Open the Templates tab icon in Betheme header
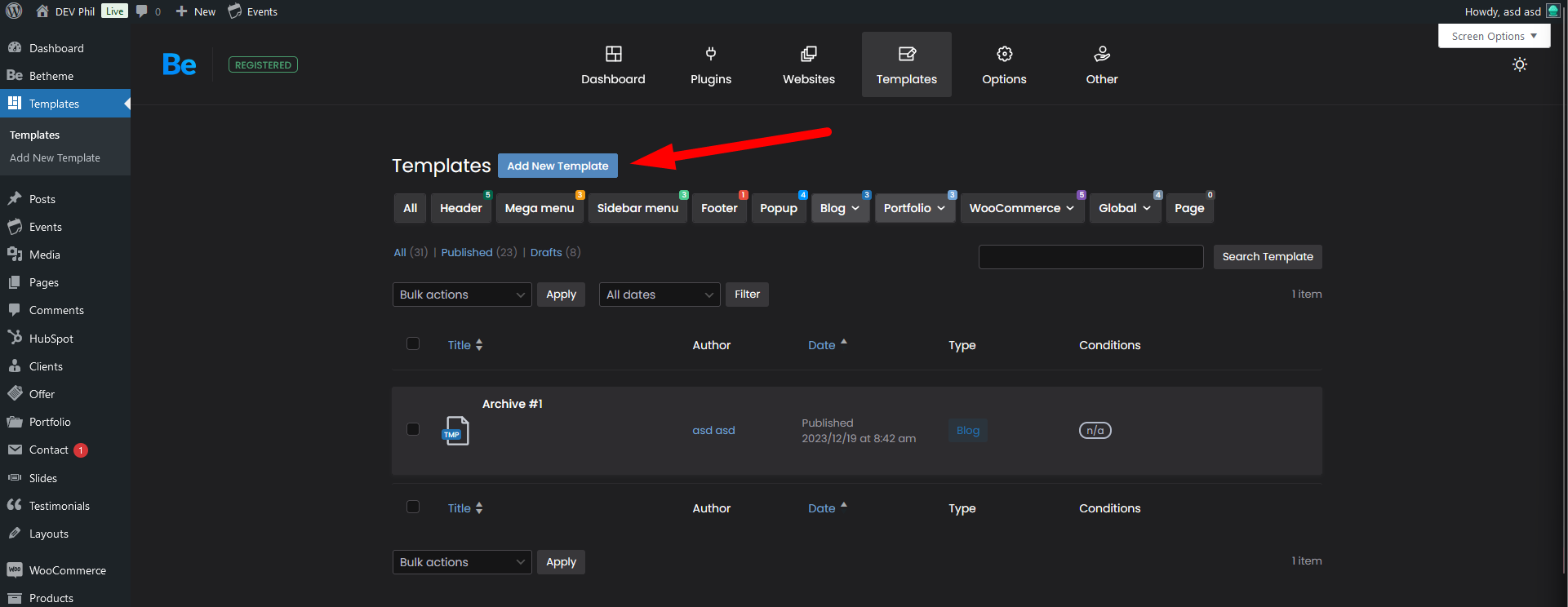 click(x=907, y=54)
